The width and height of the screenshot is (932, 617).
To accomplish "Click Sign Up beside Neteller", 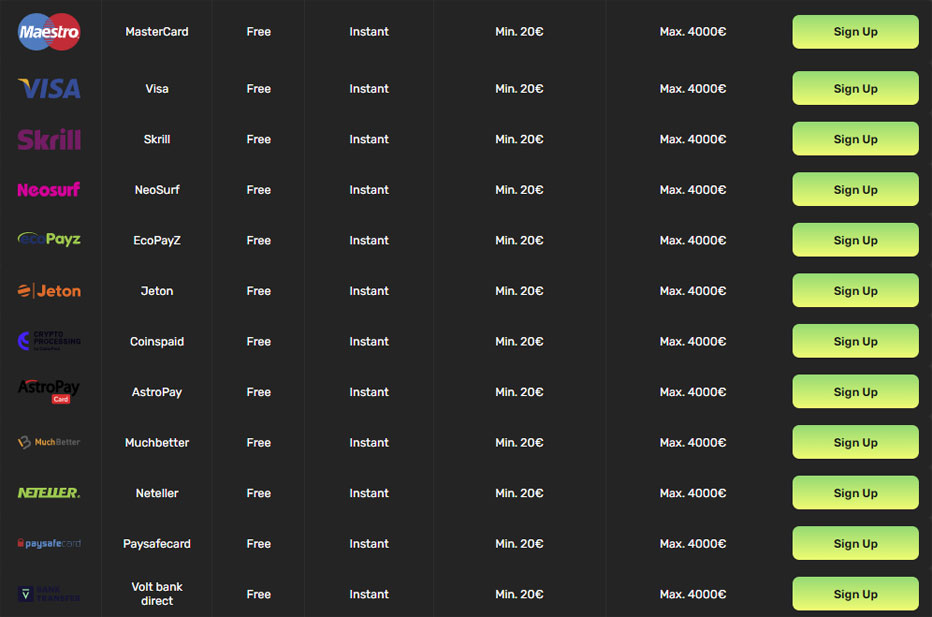I will [855, 492].
